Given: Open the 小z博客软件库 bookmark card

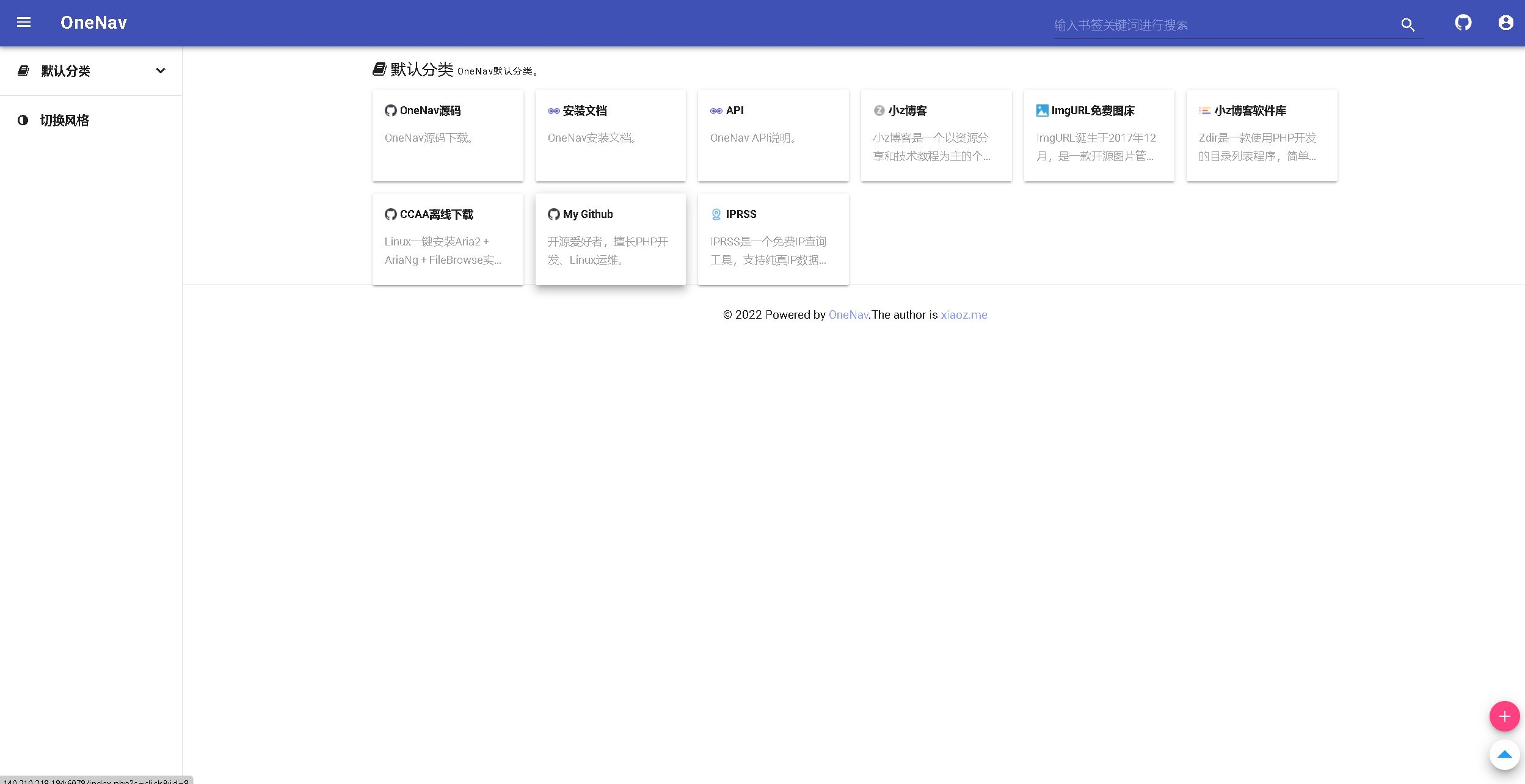Looking at the screenshot, I should pos(1261,136).
